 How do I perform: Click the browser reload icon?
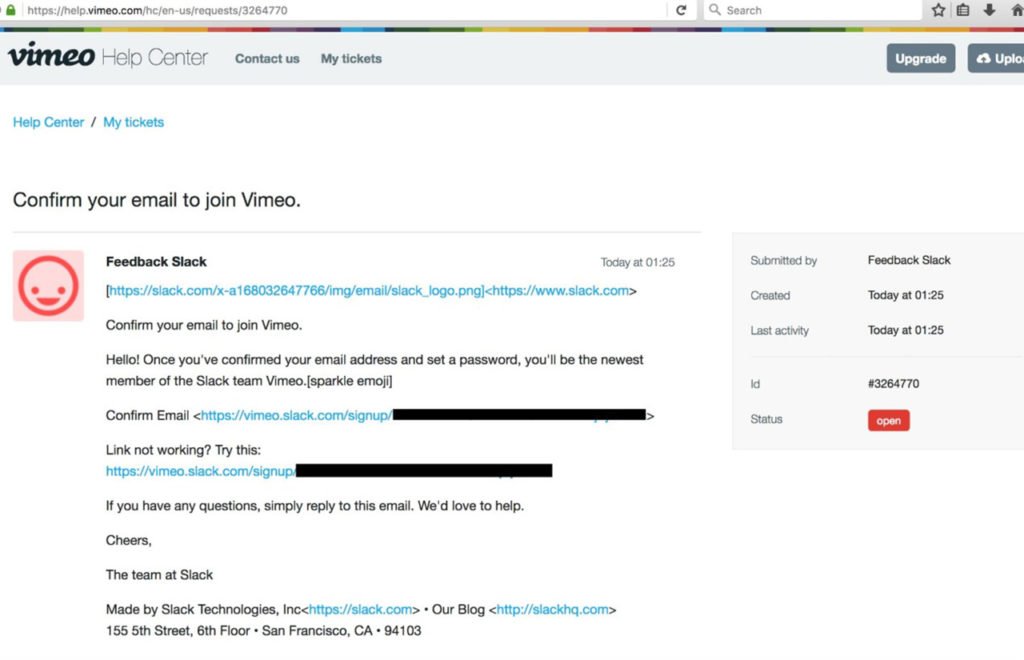coord(681,10)
